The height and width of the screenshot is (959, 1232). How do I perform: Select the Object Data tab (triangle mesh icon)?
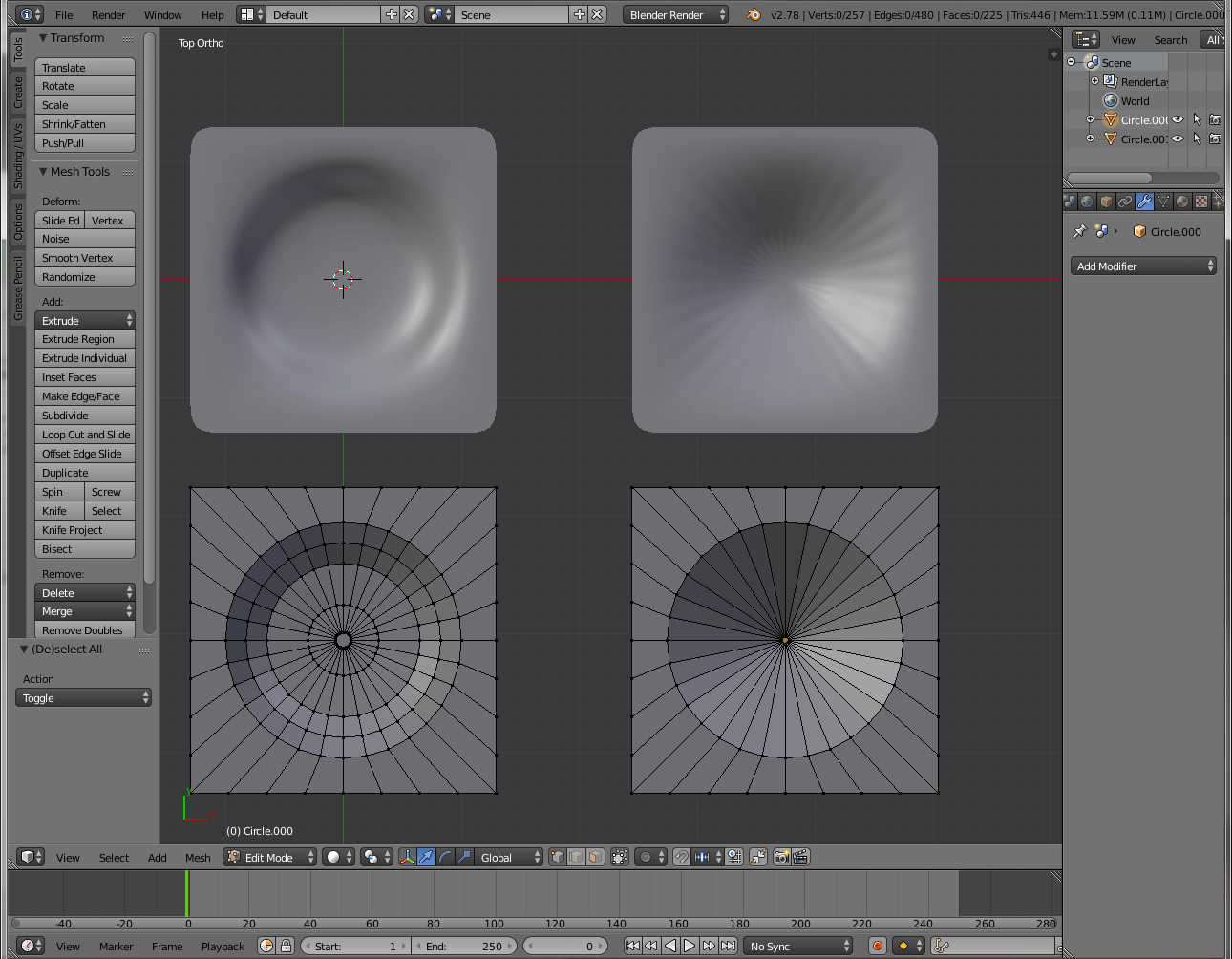coord(1162,202)
